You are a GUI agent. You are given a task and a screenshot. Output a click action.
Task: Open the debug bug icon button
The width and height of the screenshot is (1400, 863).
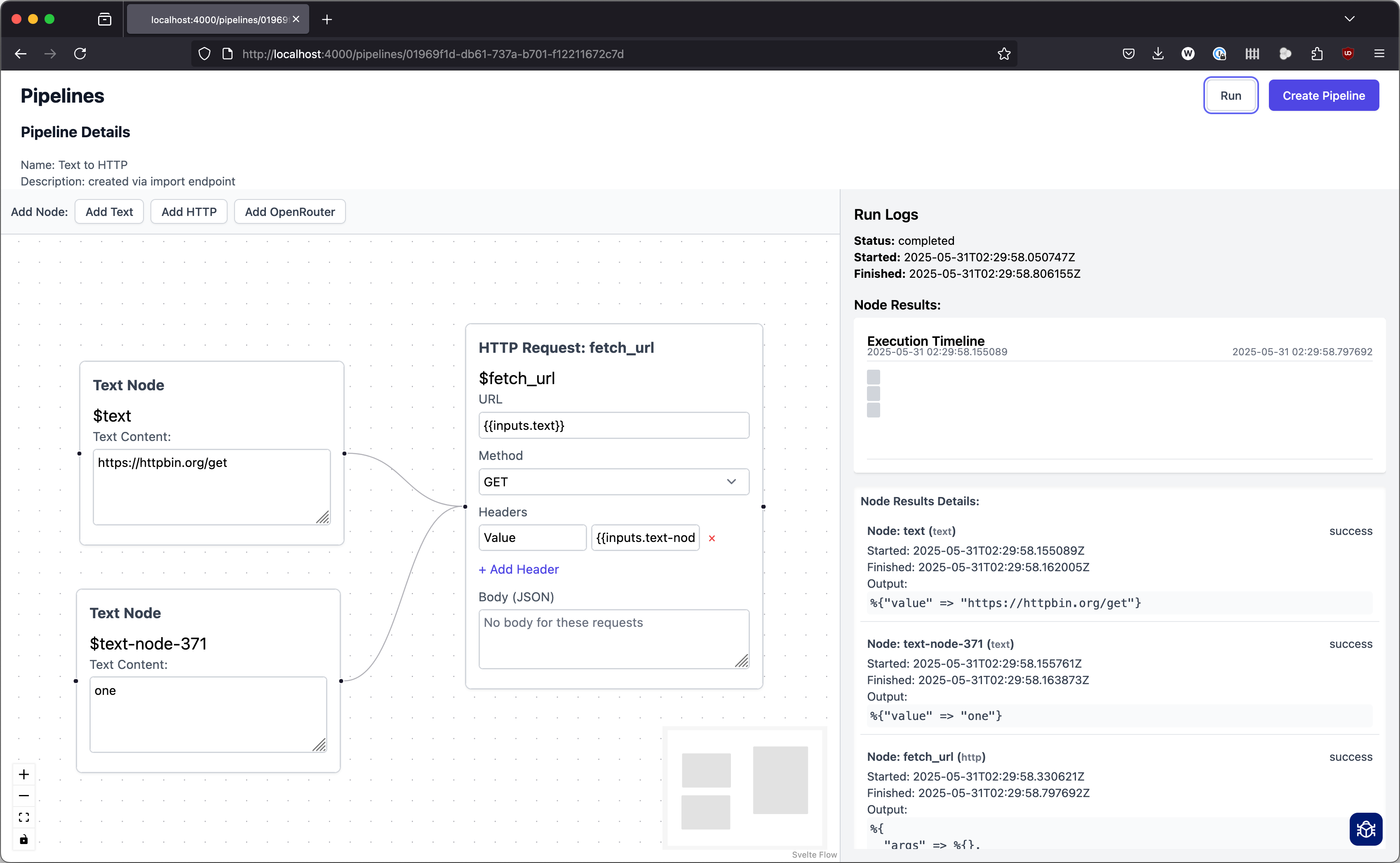tap(1366, 829)
